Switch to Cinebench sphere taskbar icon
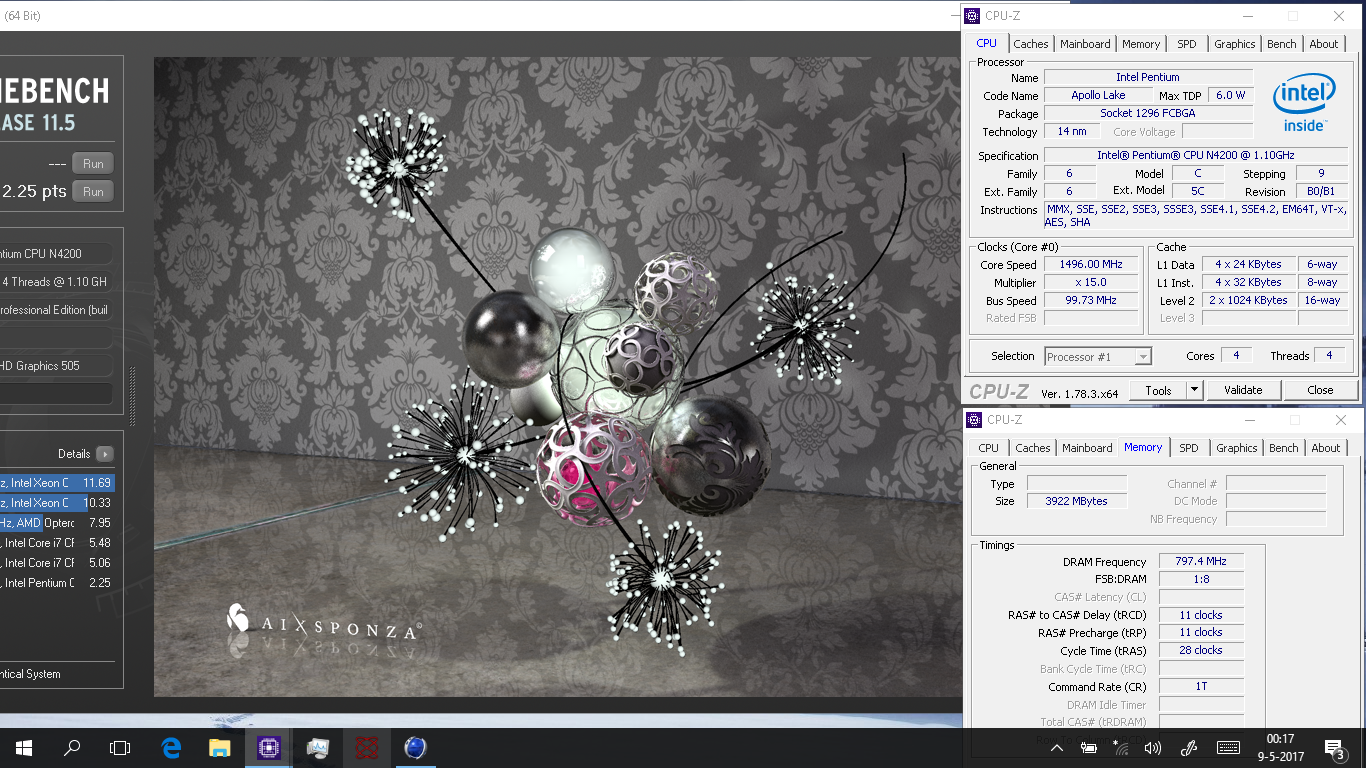 click(415, 747)
